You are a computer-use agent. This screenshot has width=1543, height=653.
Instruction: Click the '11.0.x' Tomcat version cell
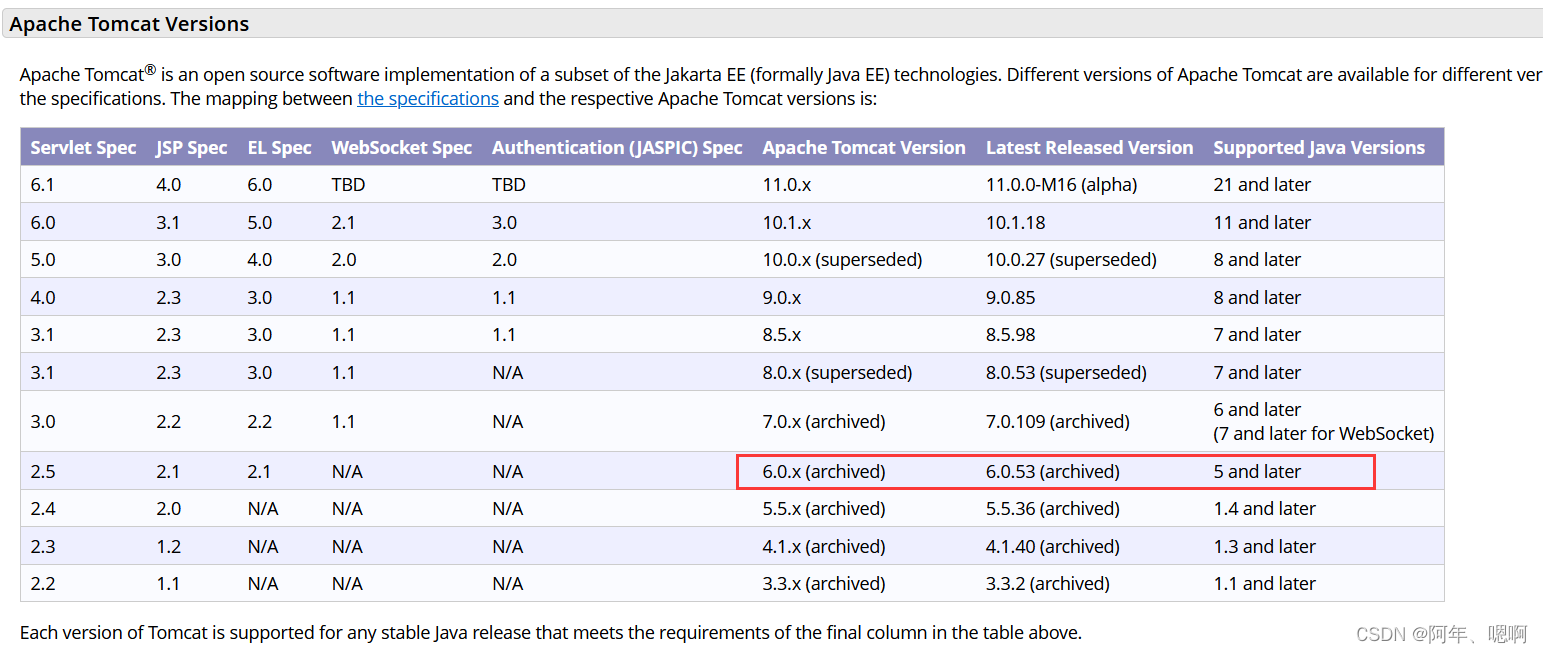(x=787, y=185)
